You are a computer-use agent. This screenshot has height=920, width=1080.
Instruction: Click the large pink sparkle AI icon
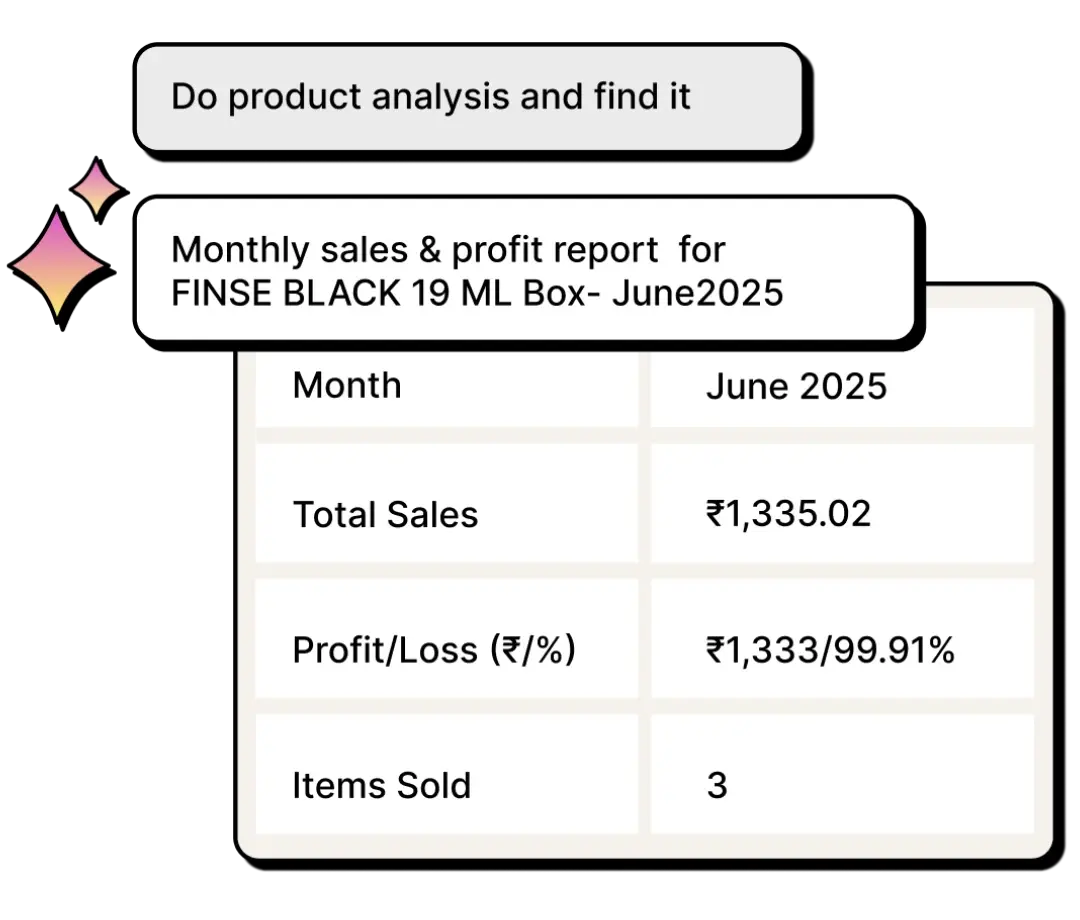58,263
